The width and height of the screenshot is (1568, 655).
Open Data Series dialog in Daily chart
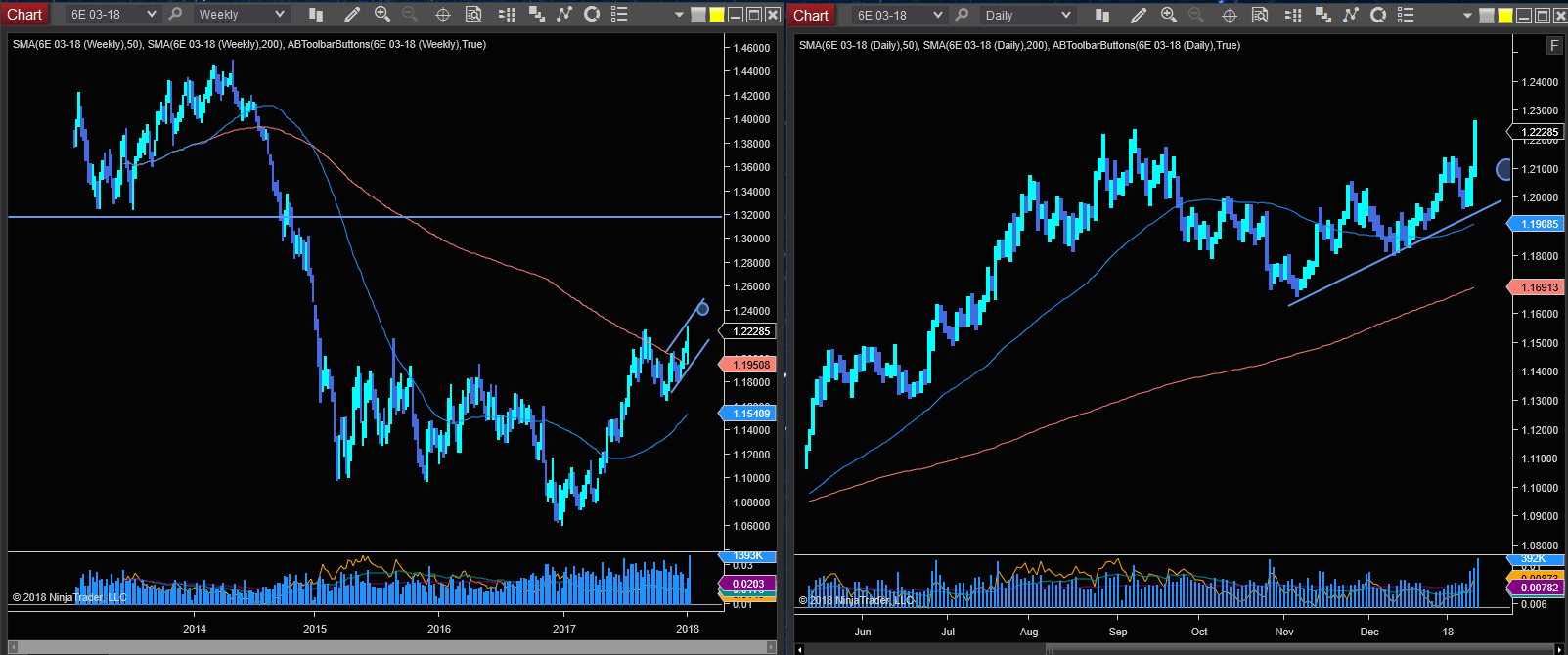pos(1322,15)
